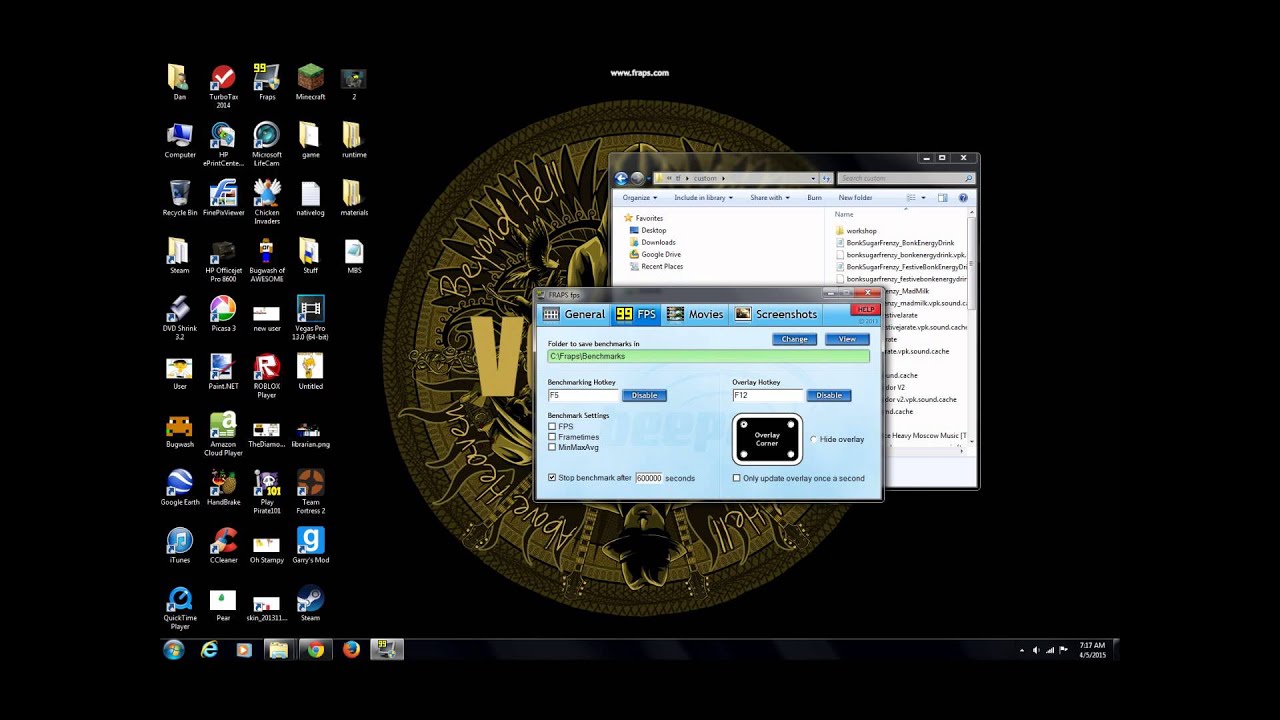
Task: Check Only update overlay once a second
Action: click(x=737, y=478)
